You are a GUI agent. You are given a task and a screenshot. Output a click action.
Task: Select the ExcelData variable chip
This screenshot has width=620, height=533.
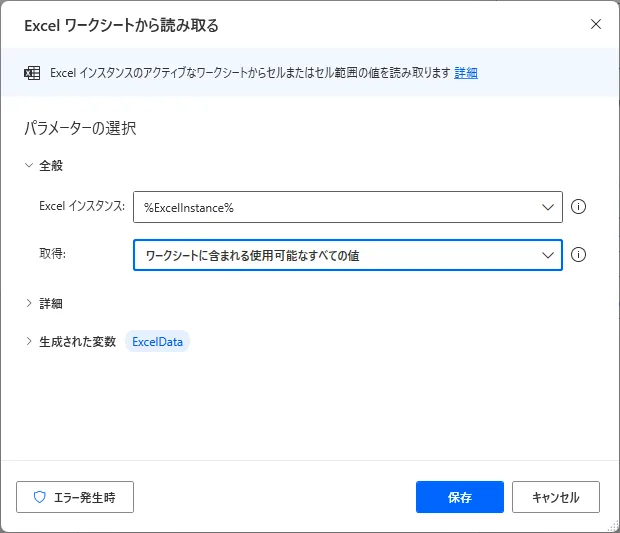157,342
